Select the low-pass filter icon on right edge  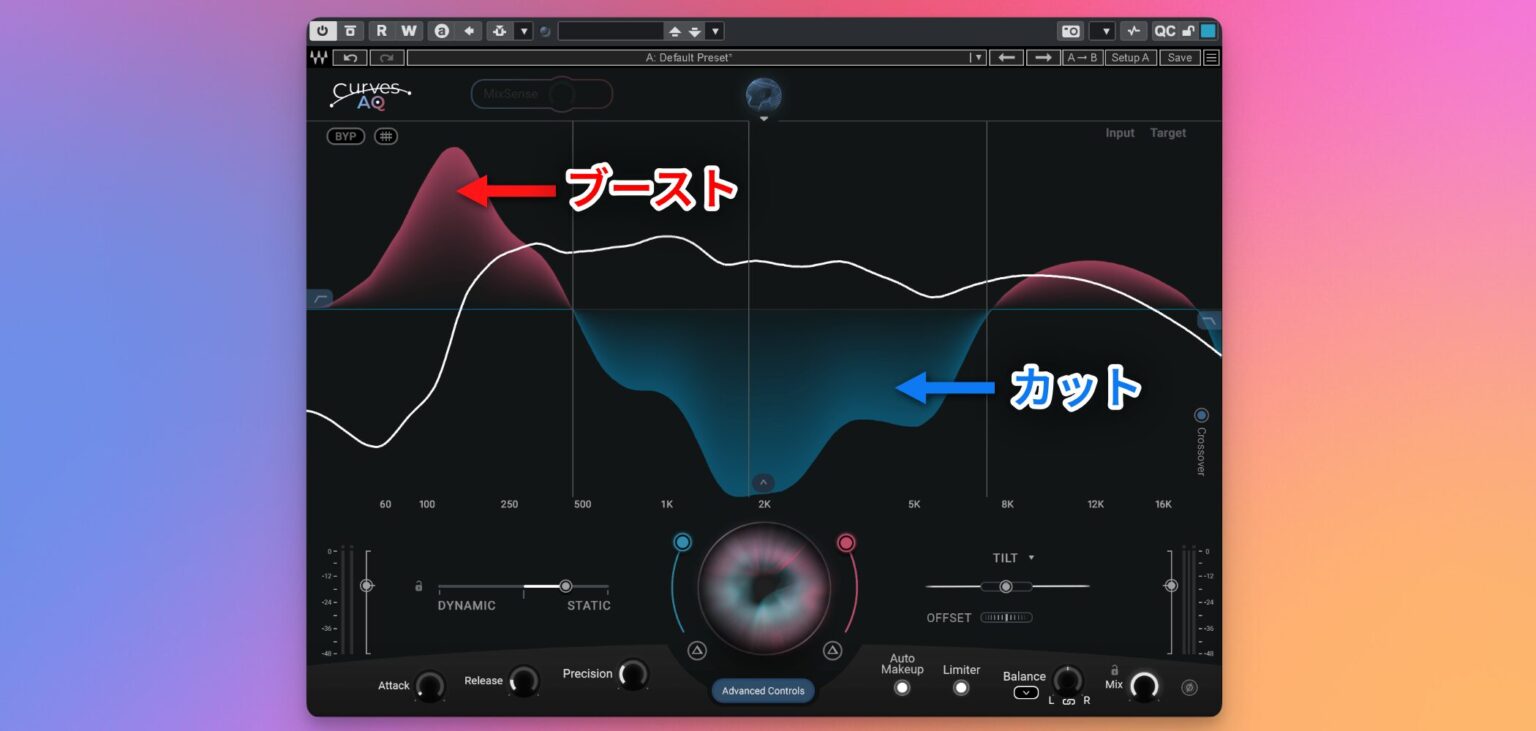(1209, 321)
